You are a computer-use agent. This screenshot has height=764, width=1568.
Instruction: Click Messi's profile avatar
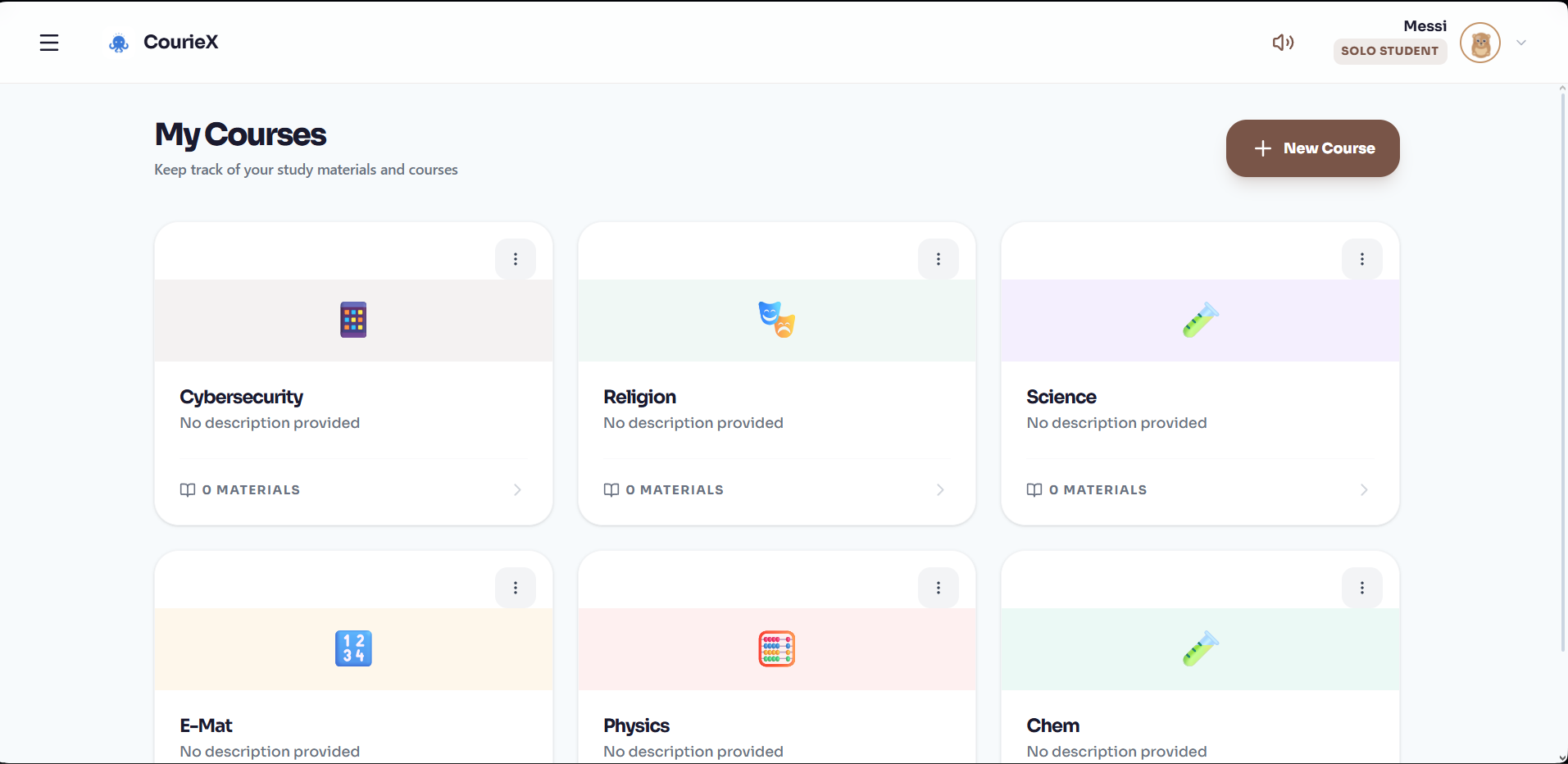point(1480,43)
